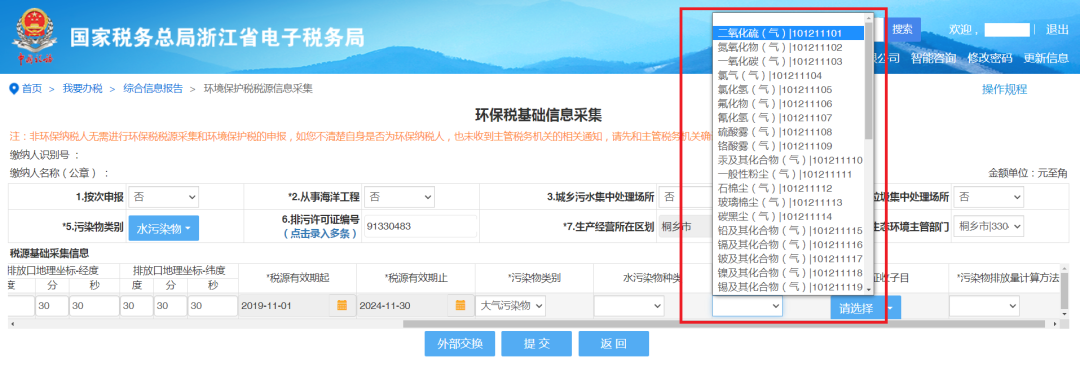Choose 硫酸雾（气）|101211108 from list

[x=788, y=132]
